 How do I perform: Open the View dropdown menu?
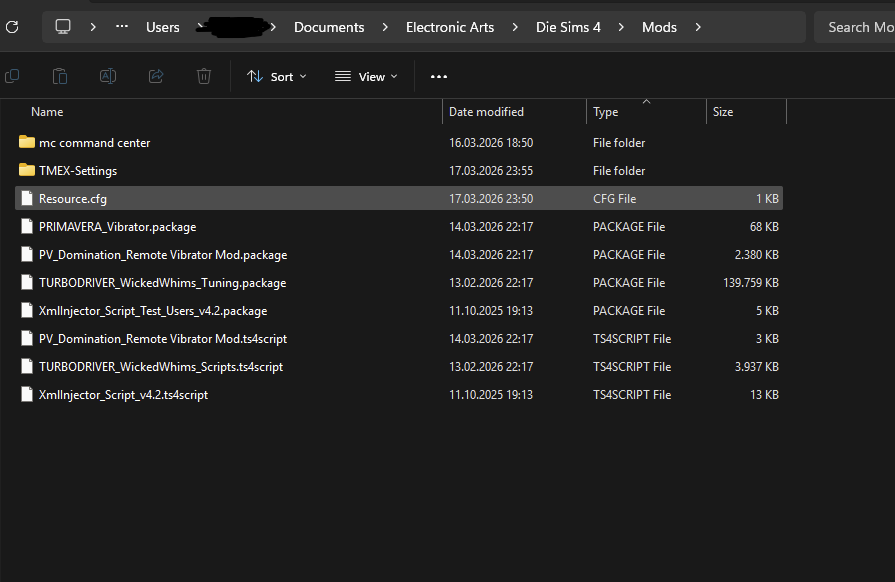(x=366, y=76)
